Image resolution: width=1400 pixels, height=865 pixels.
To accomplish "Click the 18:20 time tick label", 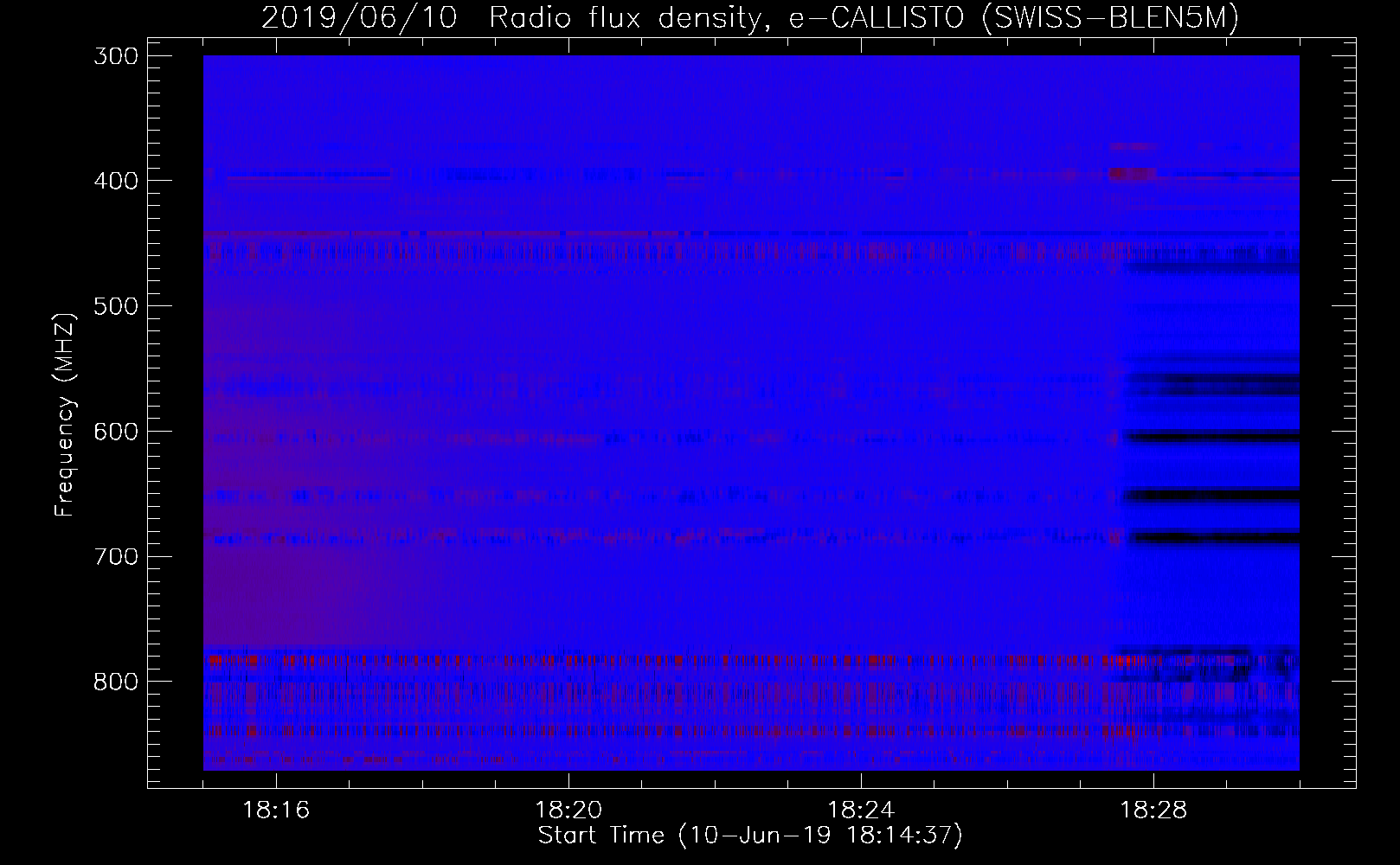I will [x=568, y=811].
